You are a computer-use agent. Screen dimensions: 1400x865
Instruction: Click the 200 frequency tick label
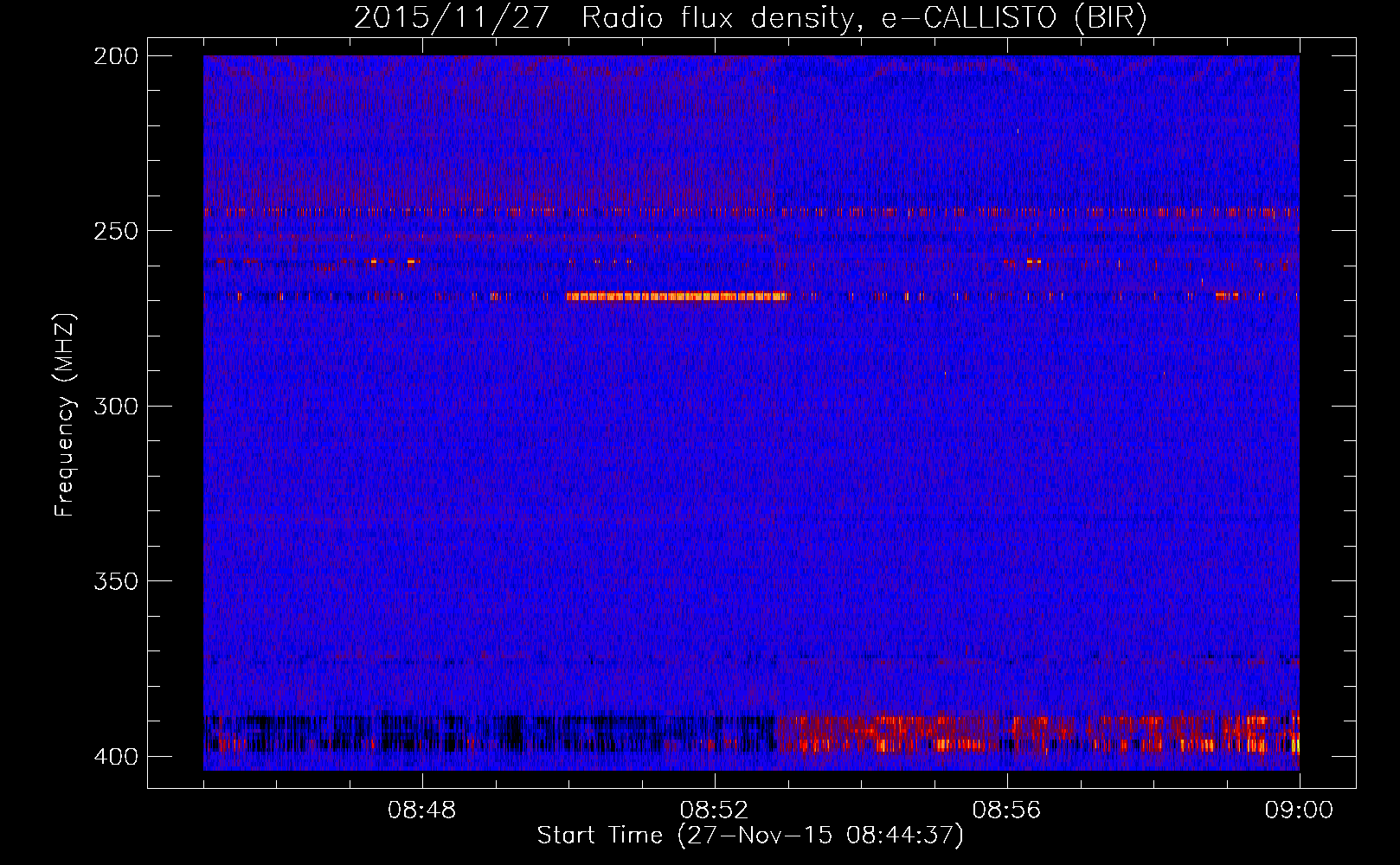[x=115, y=56]
